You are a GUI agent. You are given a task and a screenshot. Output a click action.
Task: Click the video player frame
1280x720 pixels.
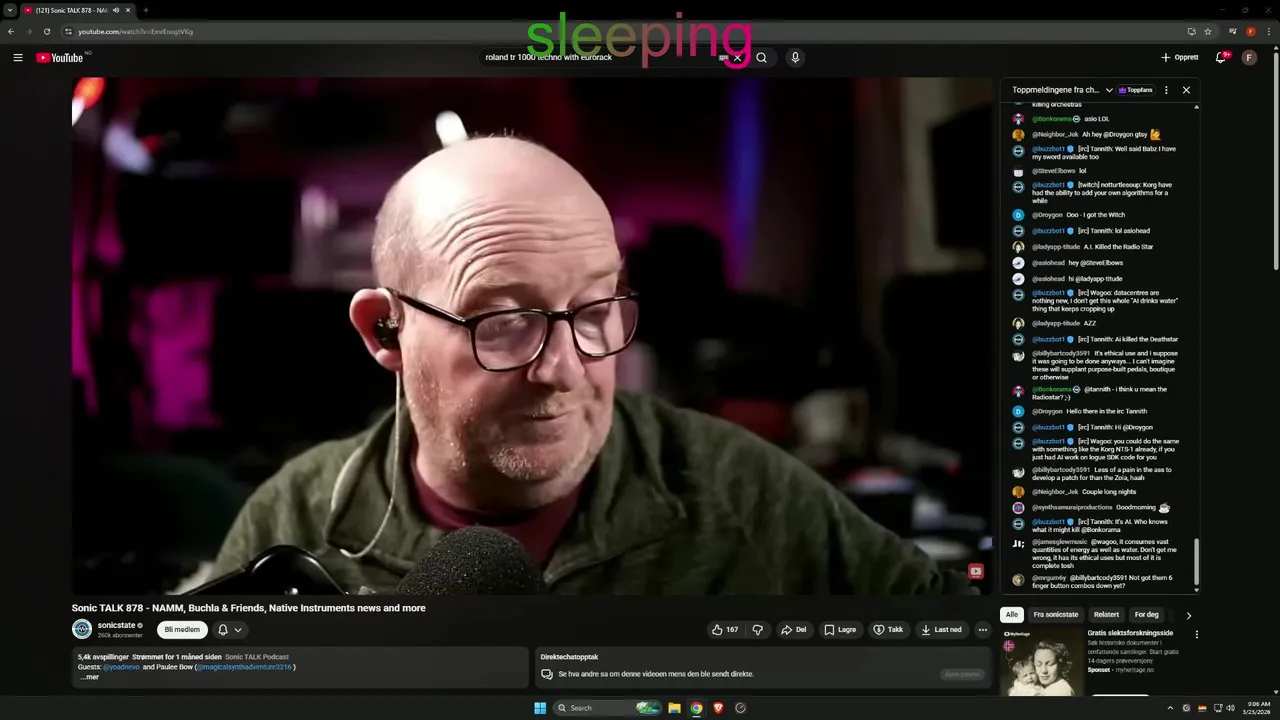tap(532, 336)
